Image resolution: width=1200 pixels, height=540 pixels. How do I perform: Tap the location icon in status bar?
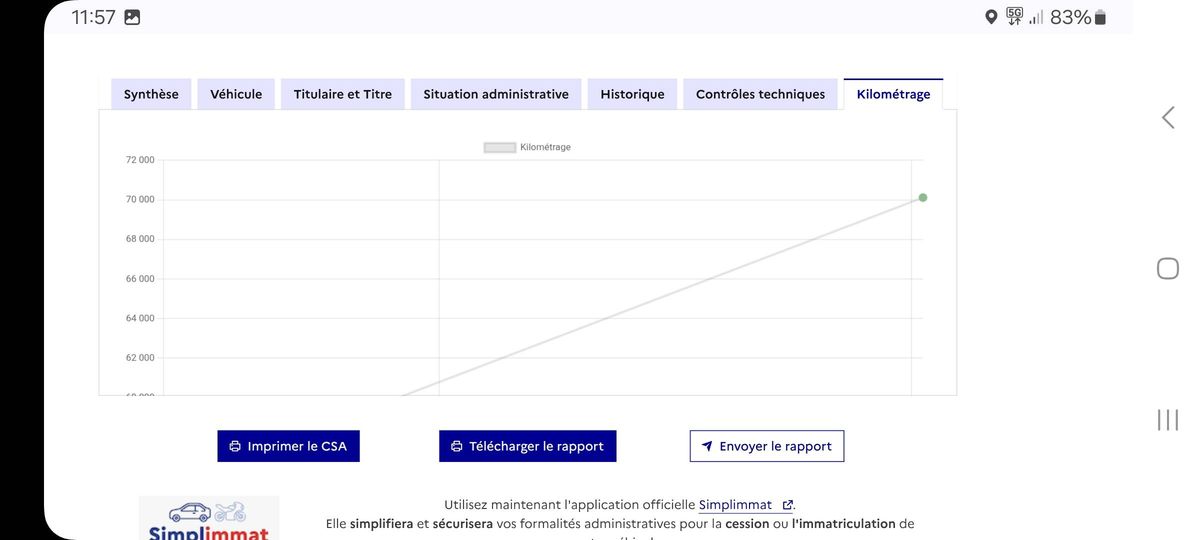coord(991,17)
